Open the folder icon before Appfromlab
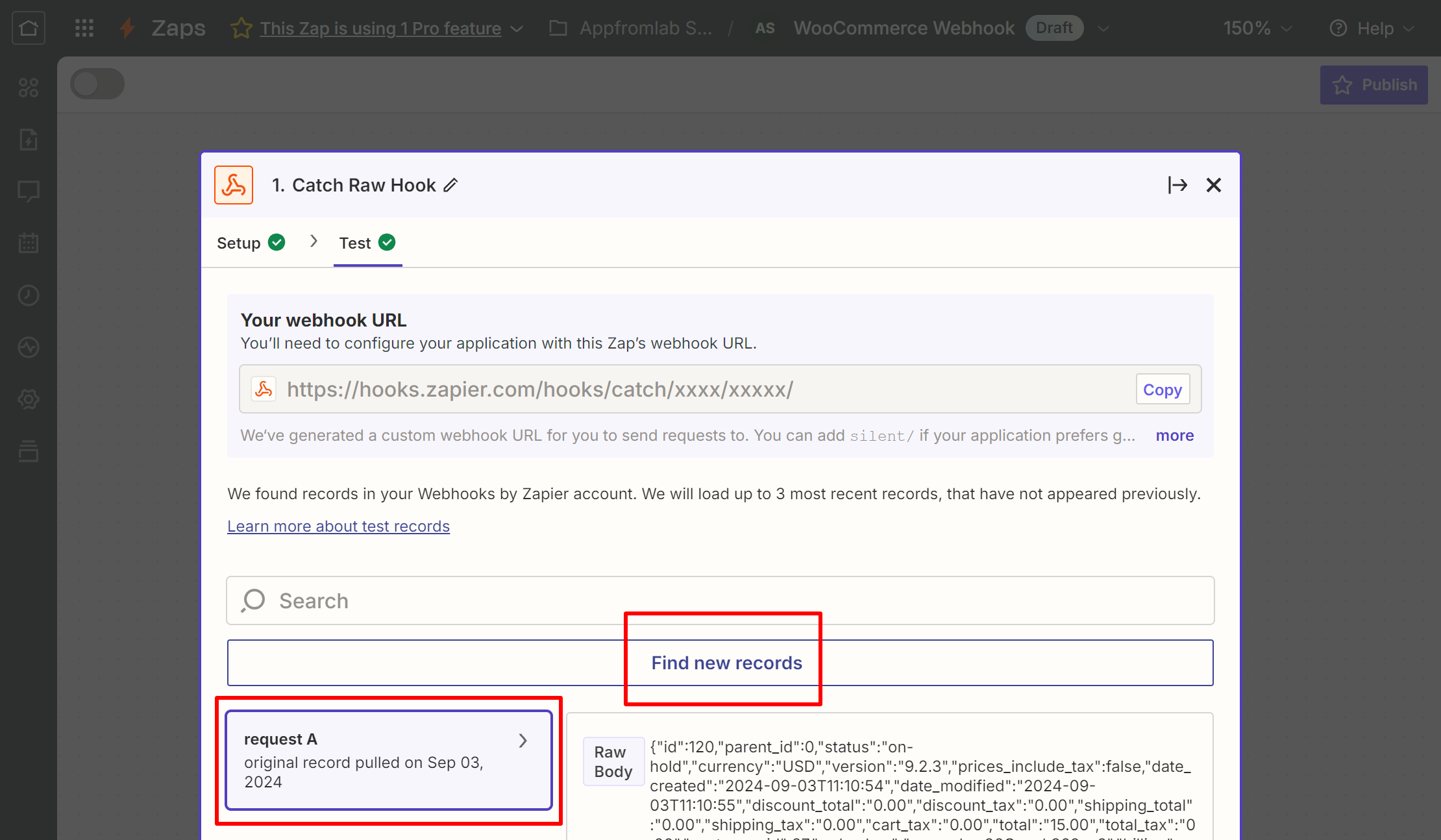 pyautogui.click(x=558, y=28)
